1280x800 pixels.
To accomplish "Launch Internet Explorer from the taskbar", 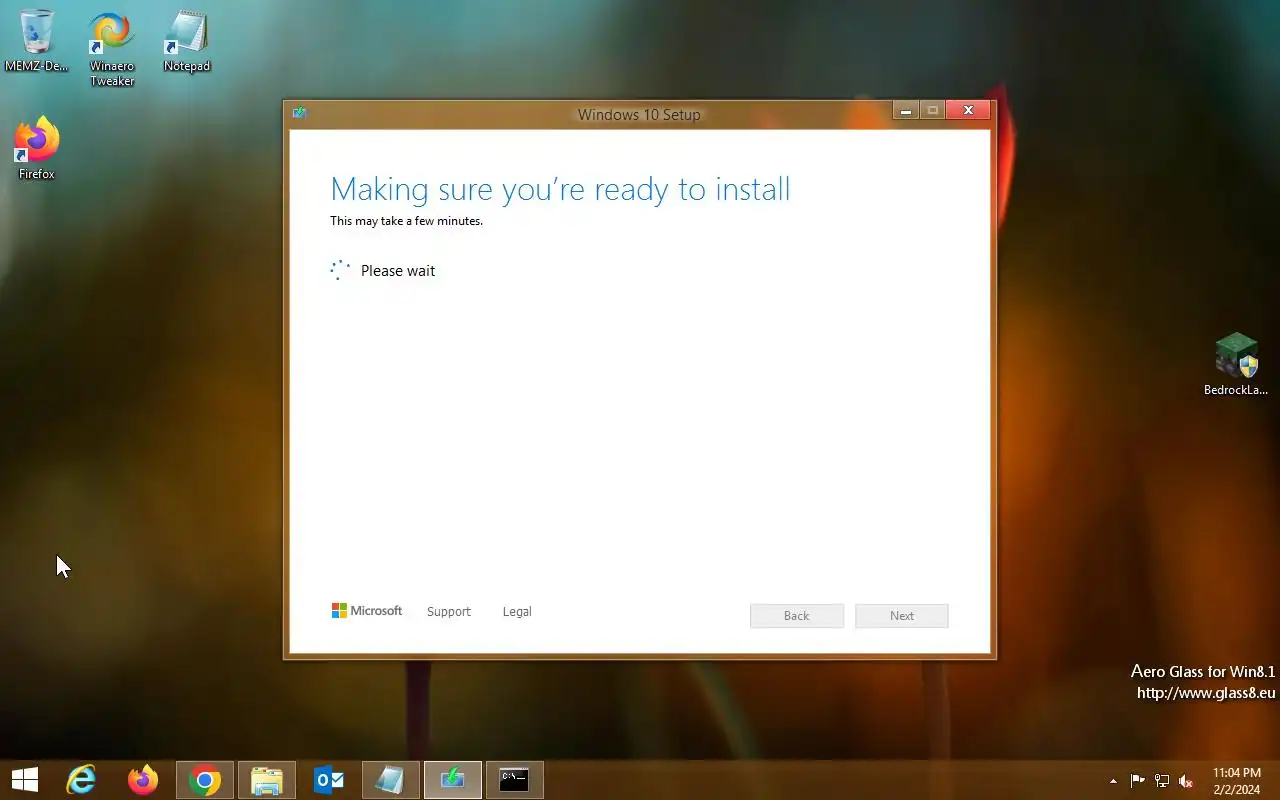I will click(80, 780).
